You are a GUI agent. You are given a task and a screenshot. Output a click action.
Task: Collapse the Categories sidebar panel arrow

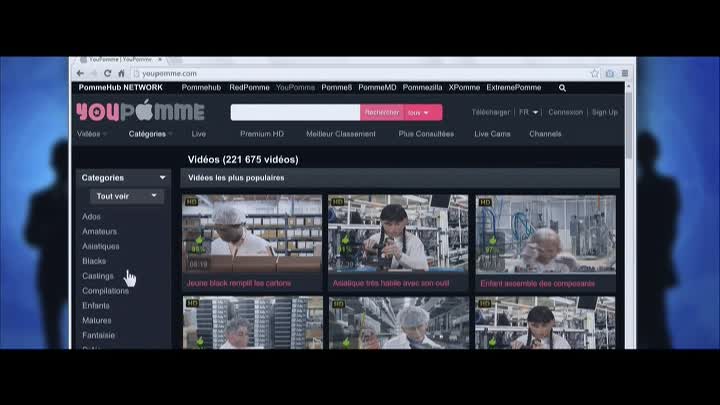coord(163,177)
